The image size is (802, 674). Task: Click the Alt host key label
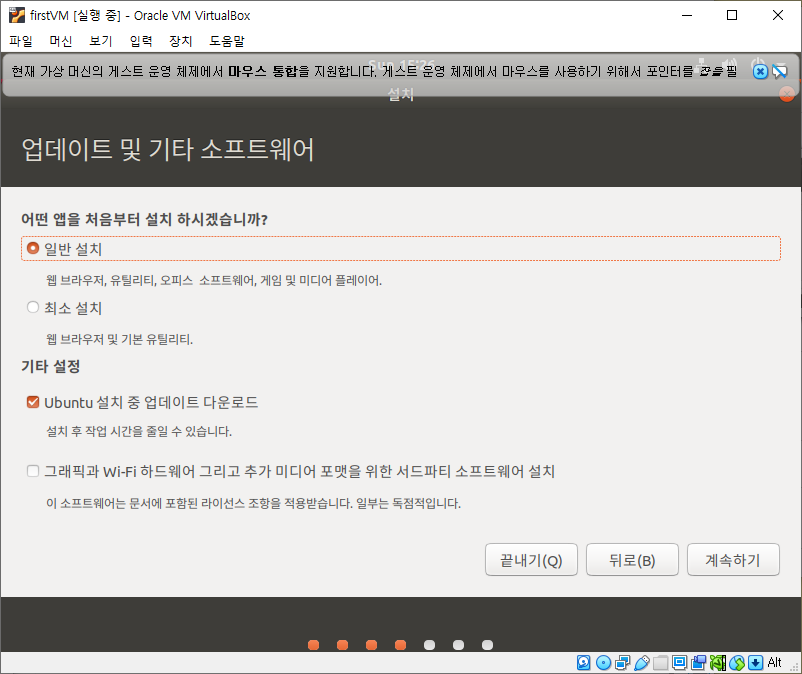point(774,663)
